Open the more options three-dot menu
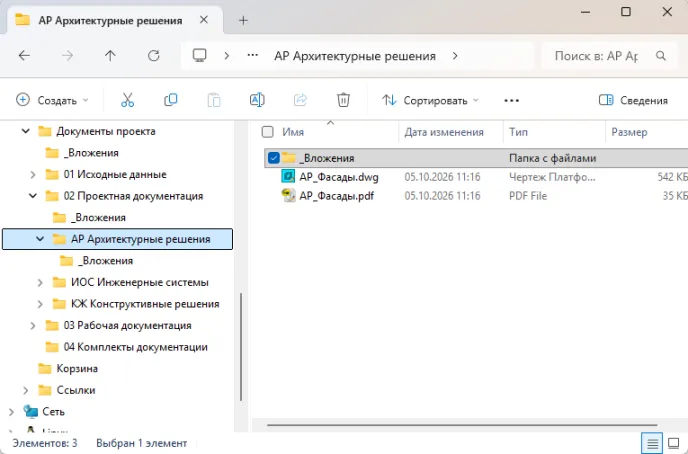 [512, 100]
